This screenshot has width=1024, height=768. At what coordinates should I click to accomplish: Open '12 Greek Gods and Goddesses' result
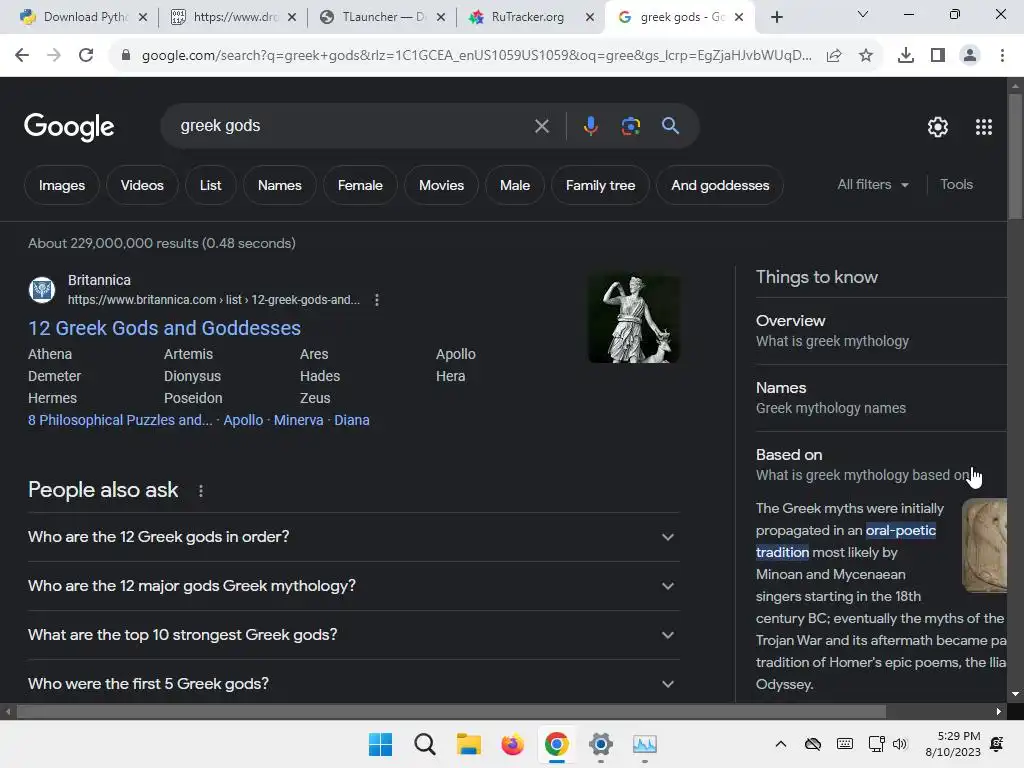[x=165, y=328]
